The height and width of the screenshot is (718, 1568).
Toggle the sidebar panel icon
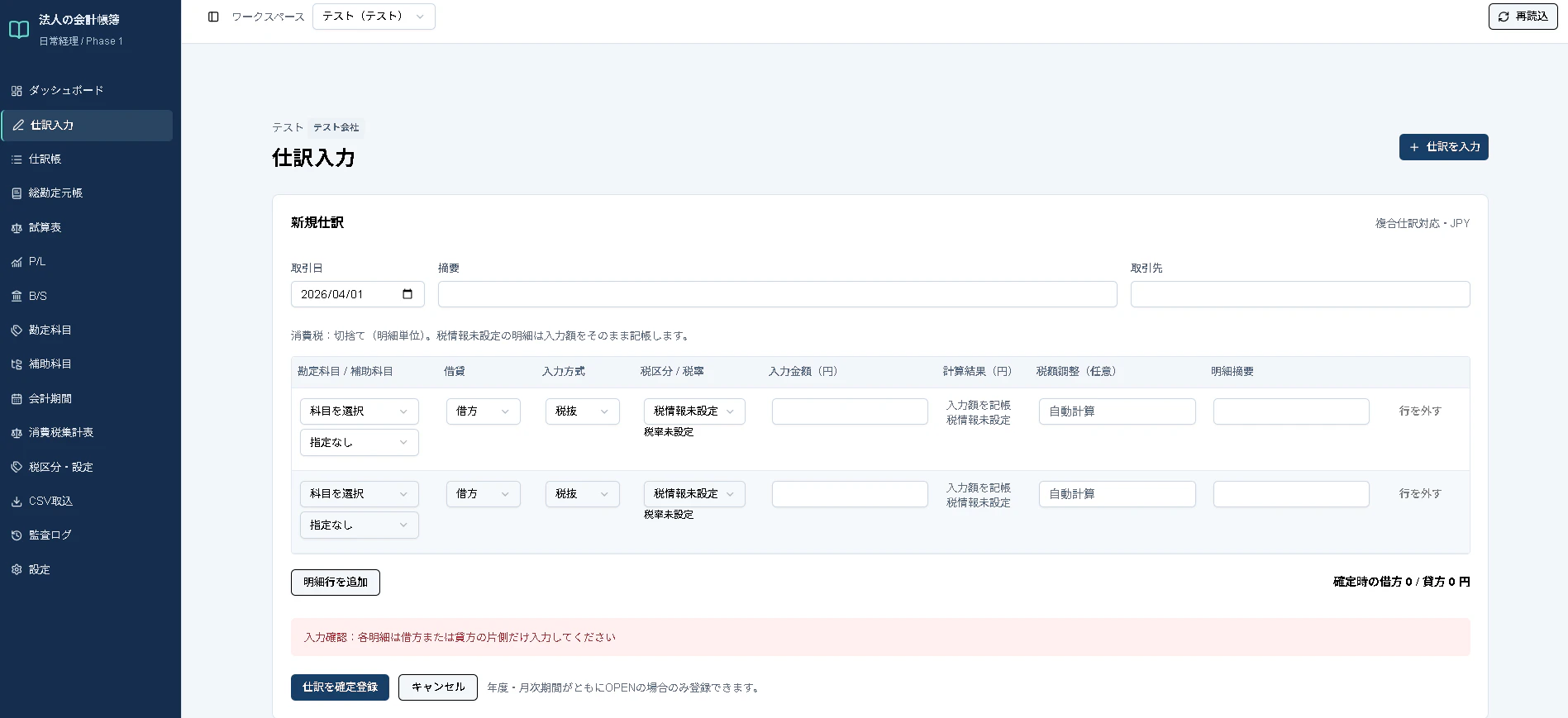(213, 17)
